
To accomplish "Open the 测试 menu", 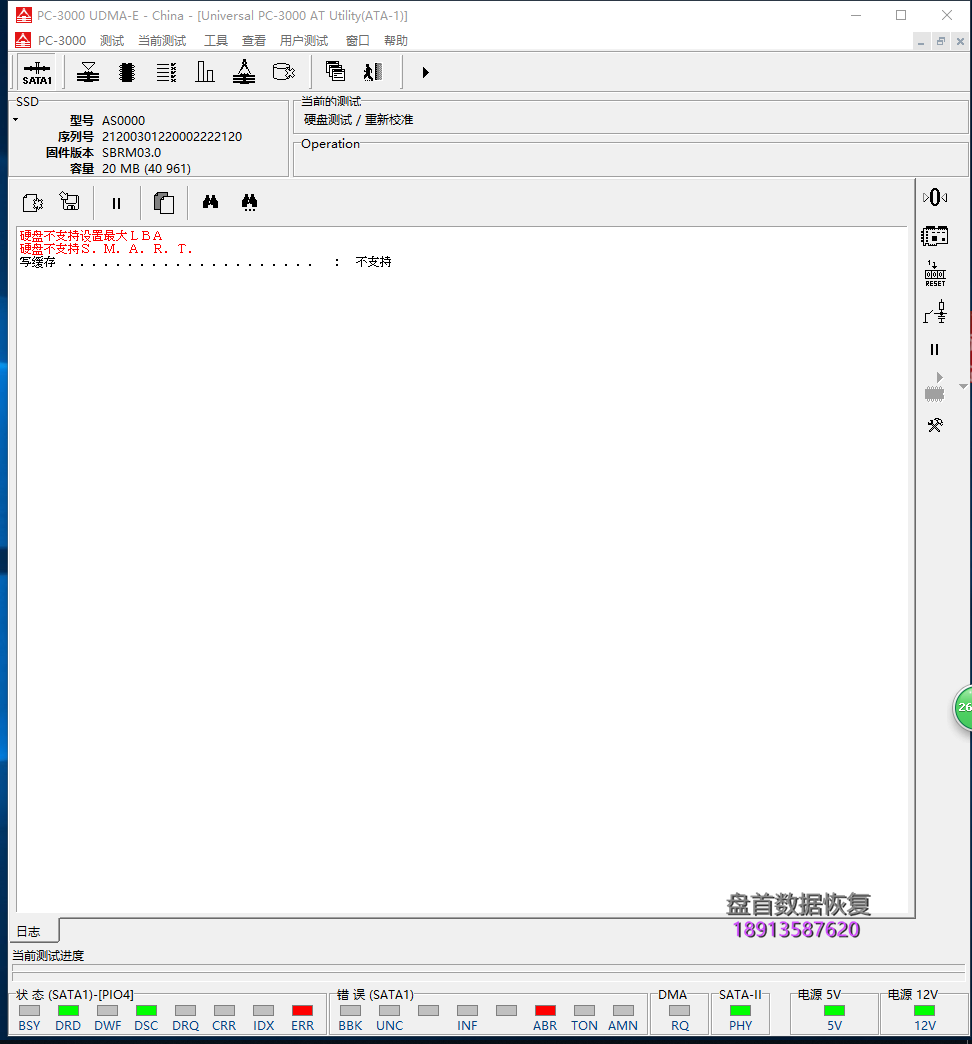I will [112, 41].
